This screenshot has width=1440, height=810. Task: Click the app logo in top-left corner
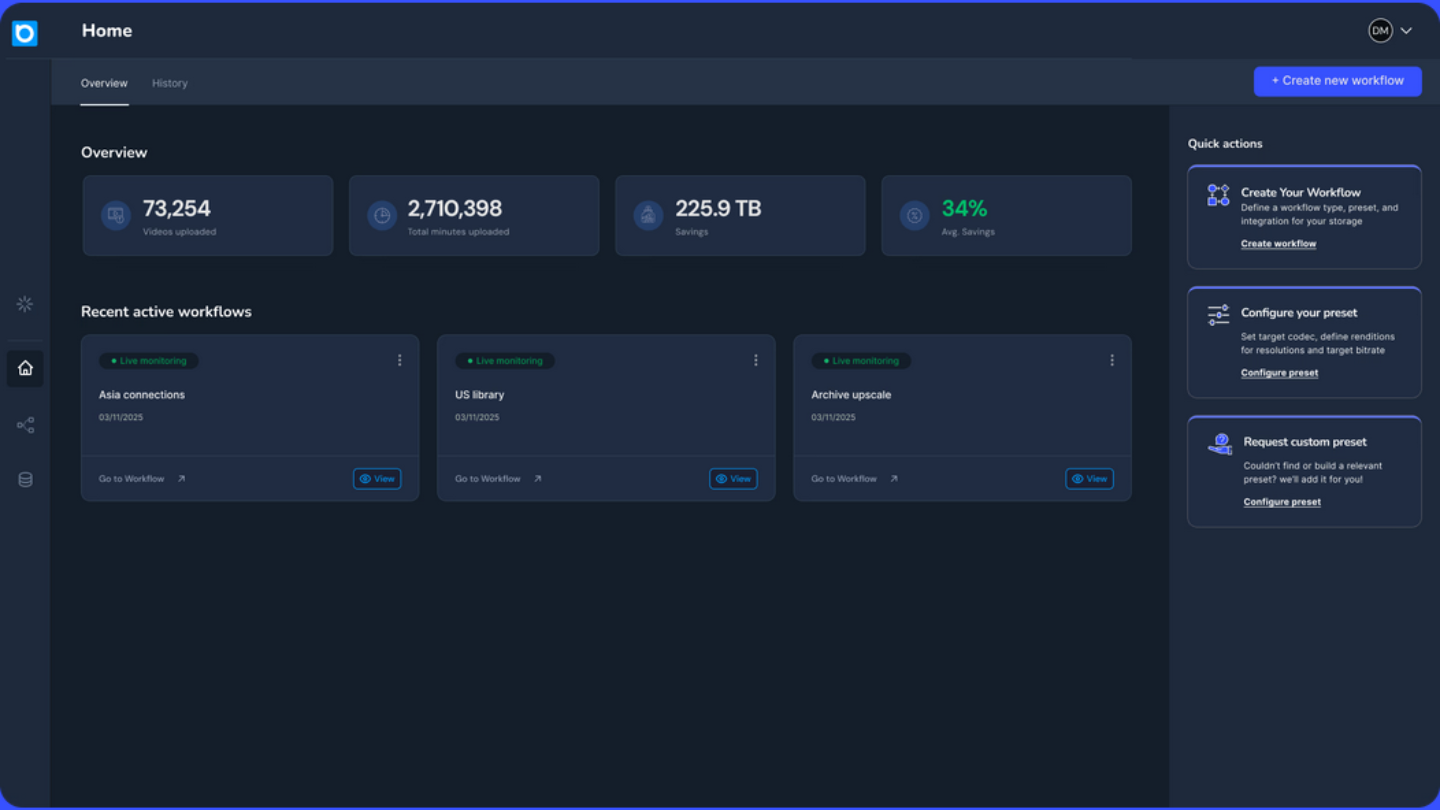[25, 33]
